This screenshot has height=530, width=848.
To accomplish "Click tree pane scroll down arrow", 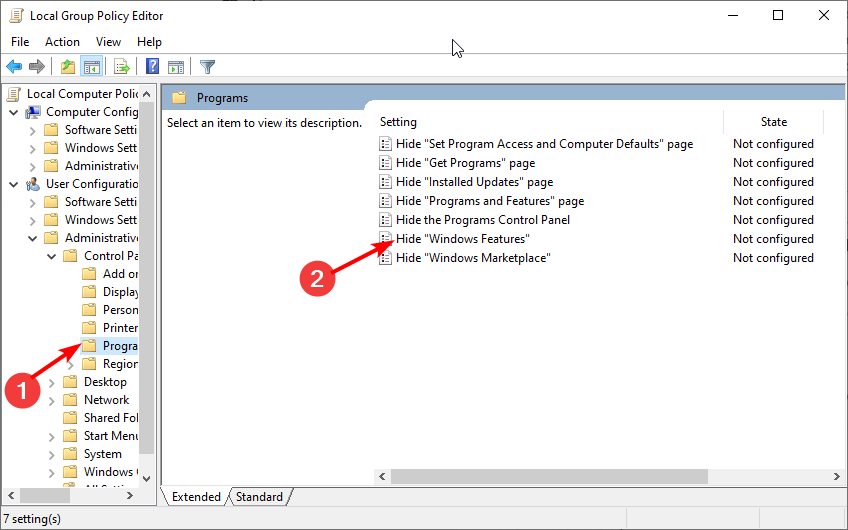I will [147, 478].
